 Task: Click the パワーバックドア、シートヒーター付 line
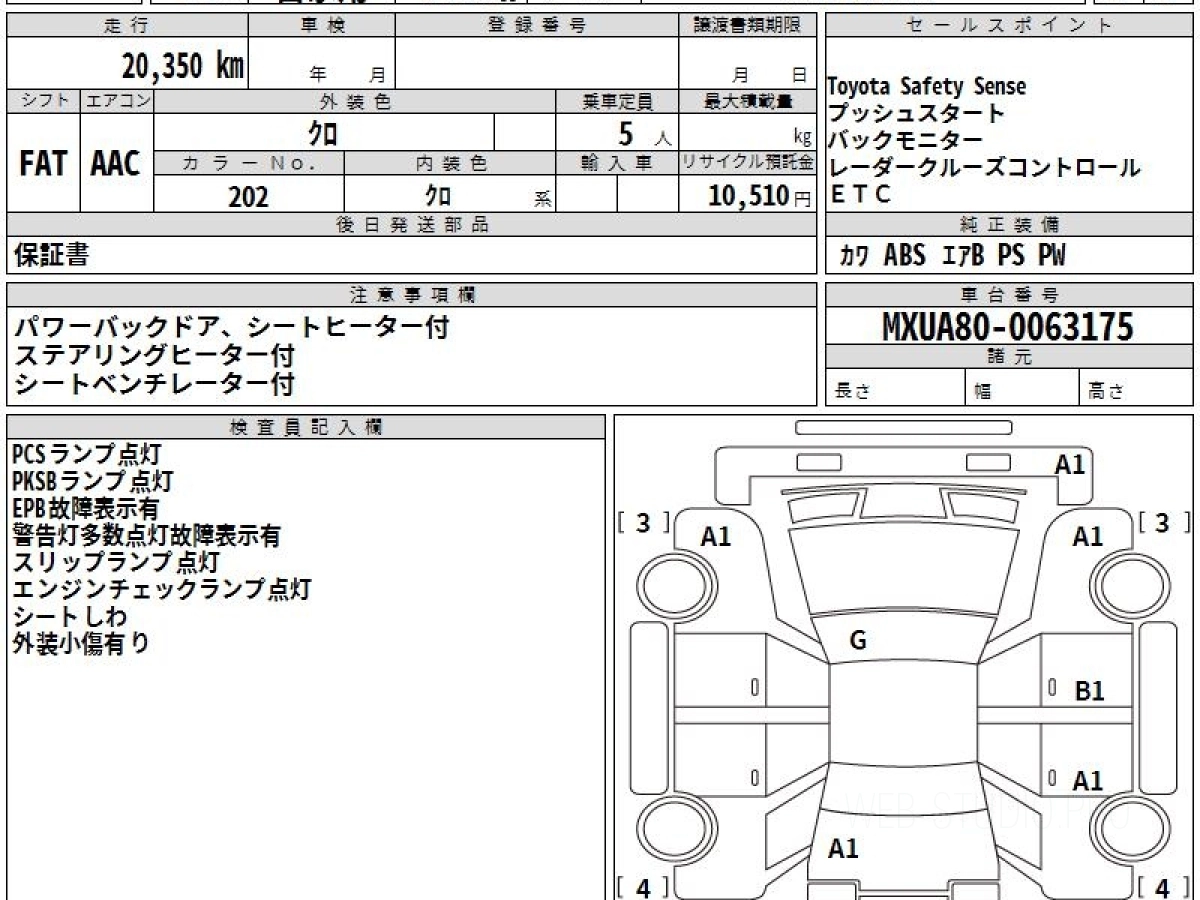point(232,327)
